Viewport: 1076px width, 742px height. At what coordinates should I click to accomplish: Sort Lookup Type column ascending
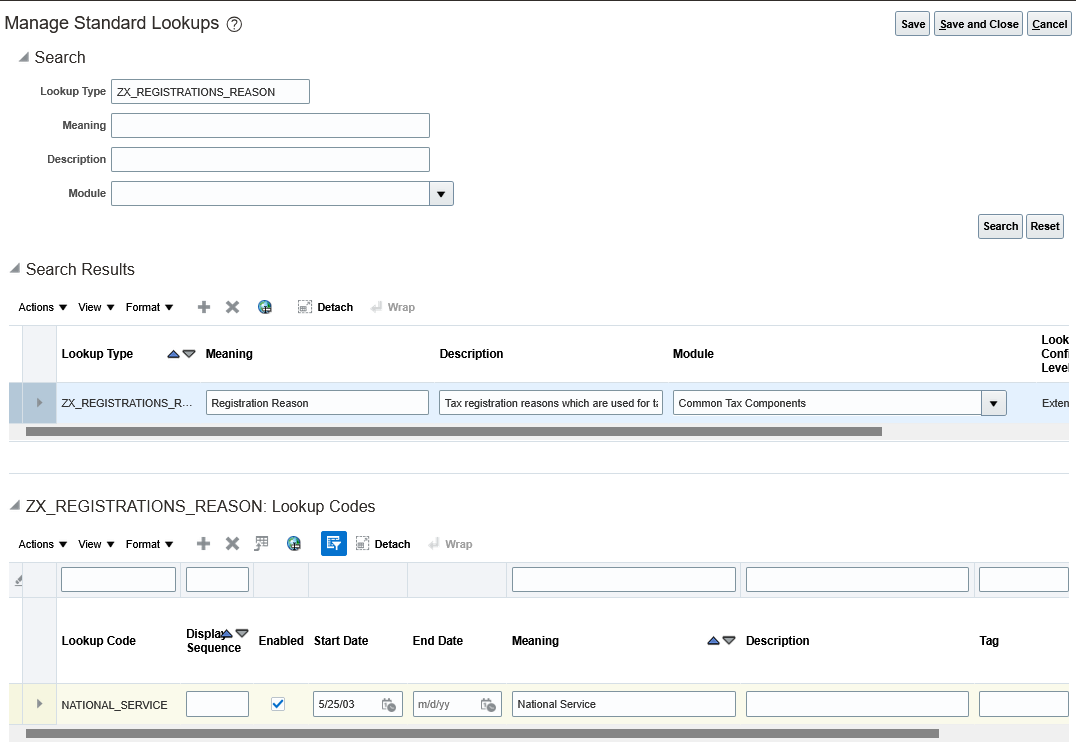pos(174,354)
